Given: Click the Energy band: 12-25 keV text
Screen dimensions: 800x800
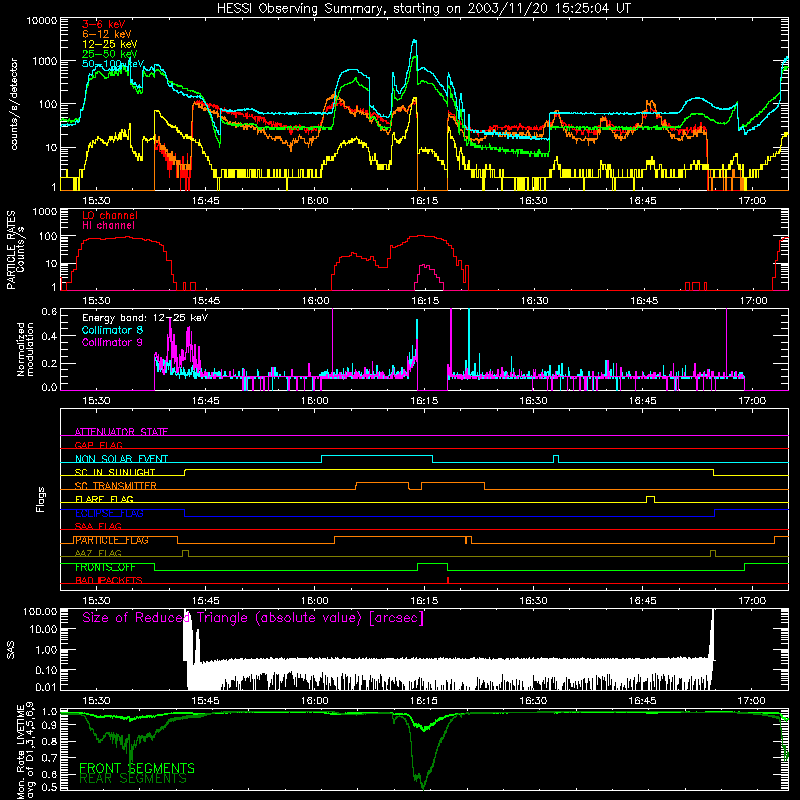Looking at the screenshot, I should click(x=145, y=318).
